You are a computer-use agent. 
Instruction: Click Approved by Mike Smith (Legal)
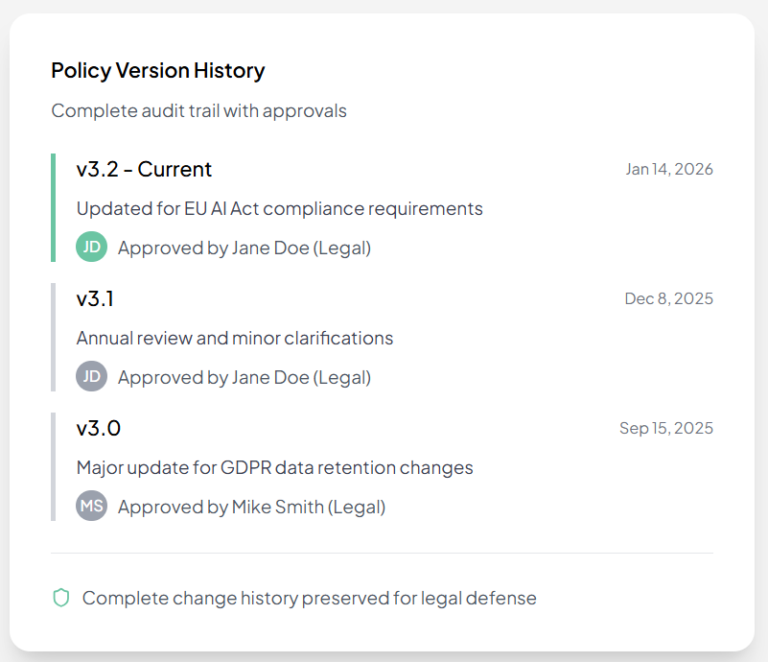tap(251, 507)
